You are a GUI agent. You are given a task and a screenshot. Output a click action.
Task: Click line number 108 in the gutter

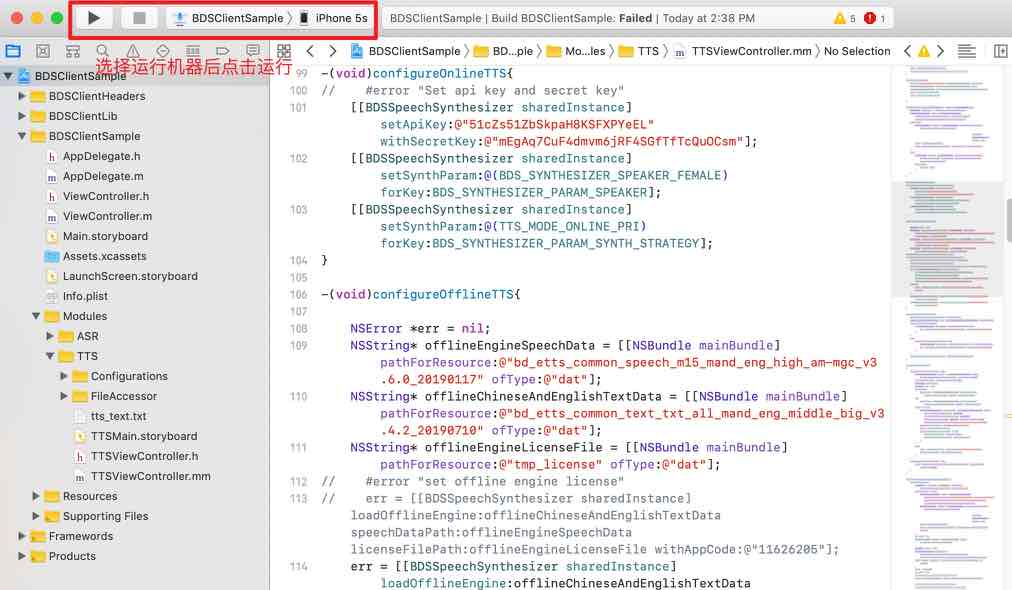tap(298, 329)
